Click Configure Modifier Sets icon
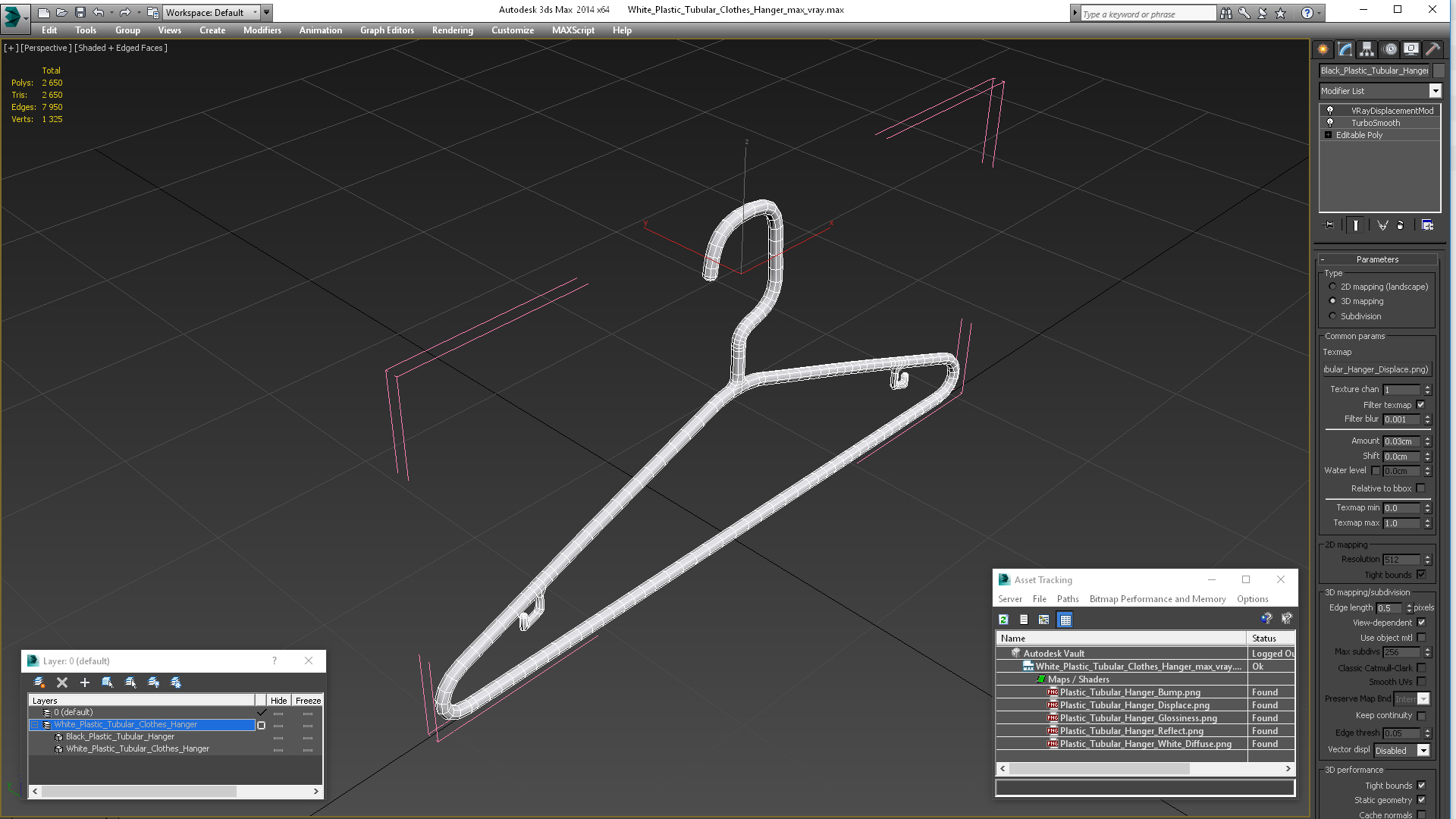 tap(1427, 225)
